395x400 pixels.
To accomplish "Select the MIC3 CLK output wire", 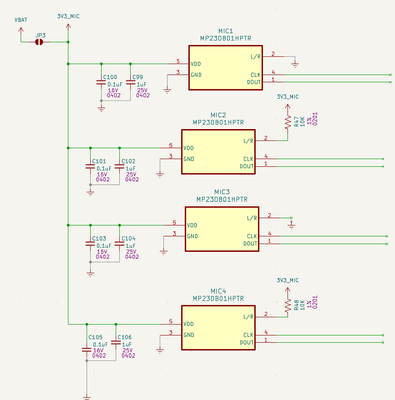I will pos(333,236).
